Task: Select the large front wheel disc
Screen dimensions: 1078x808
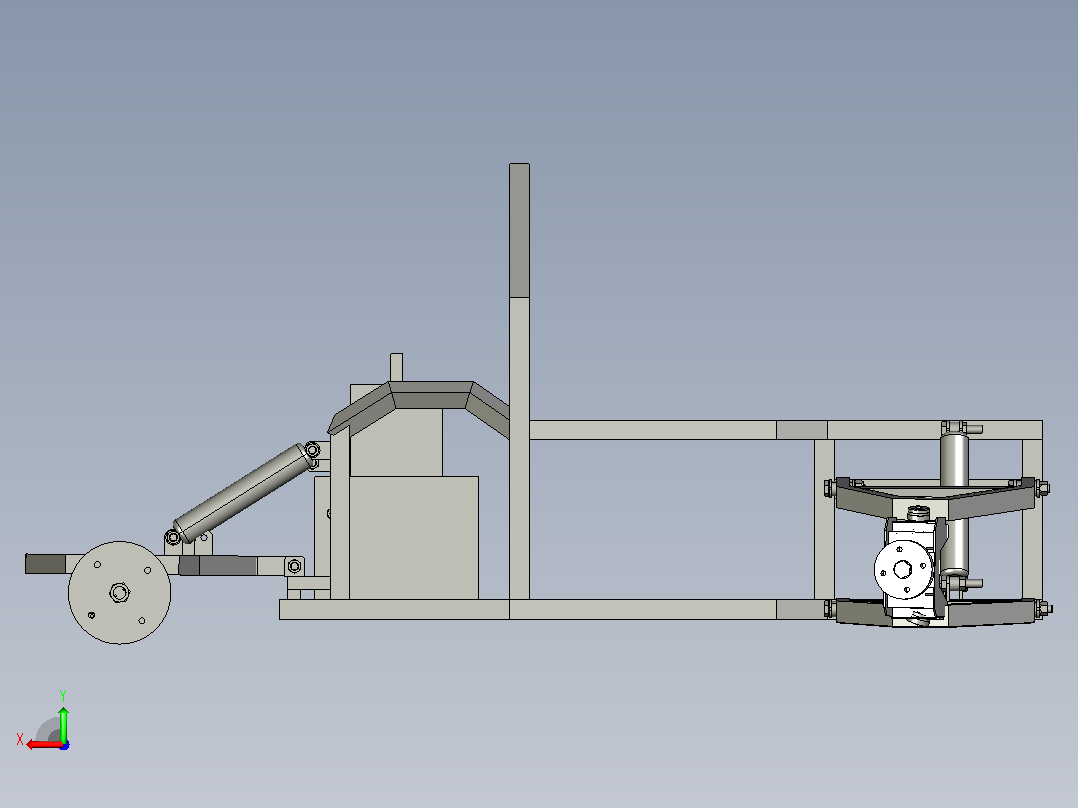Action: pyautogui.click(x=120, y=593)
